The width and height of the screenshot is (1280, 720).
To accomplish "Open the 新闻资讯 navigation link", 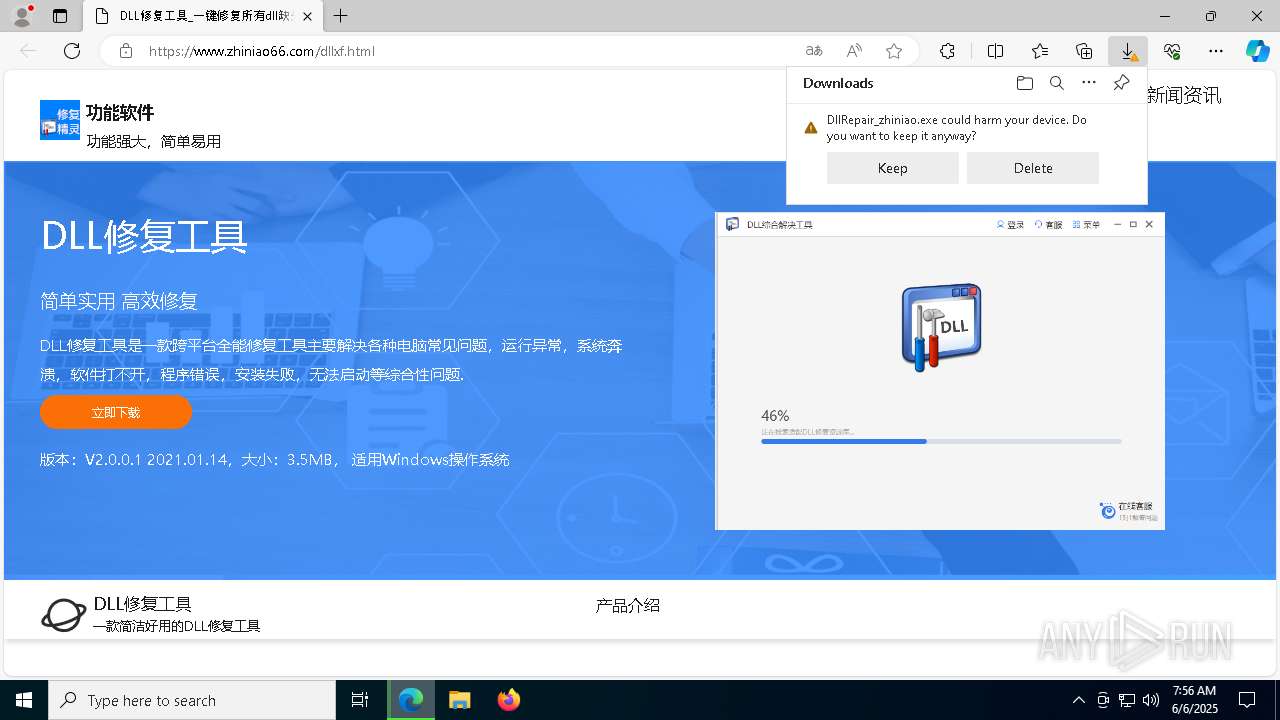I will click(1184, 96).
